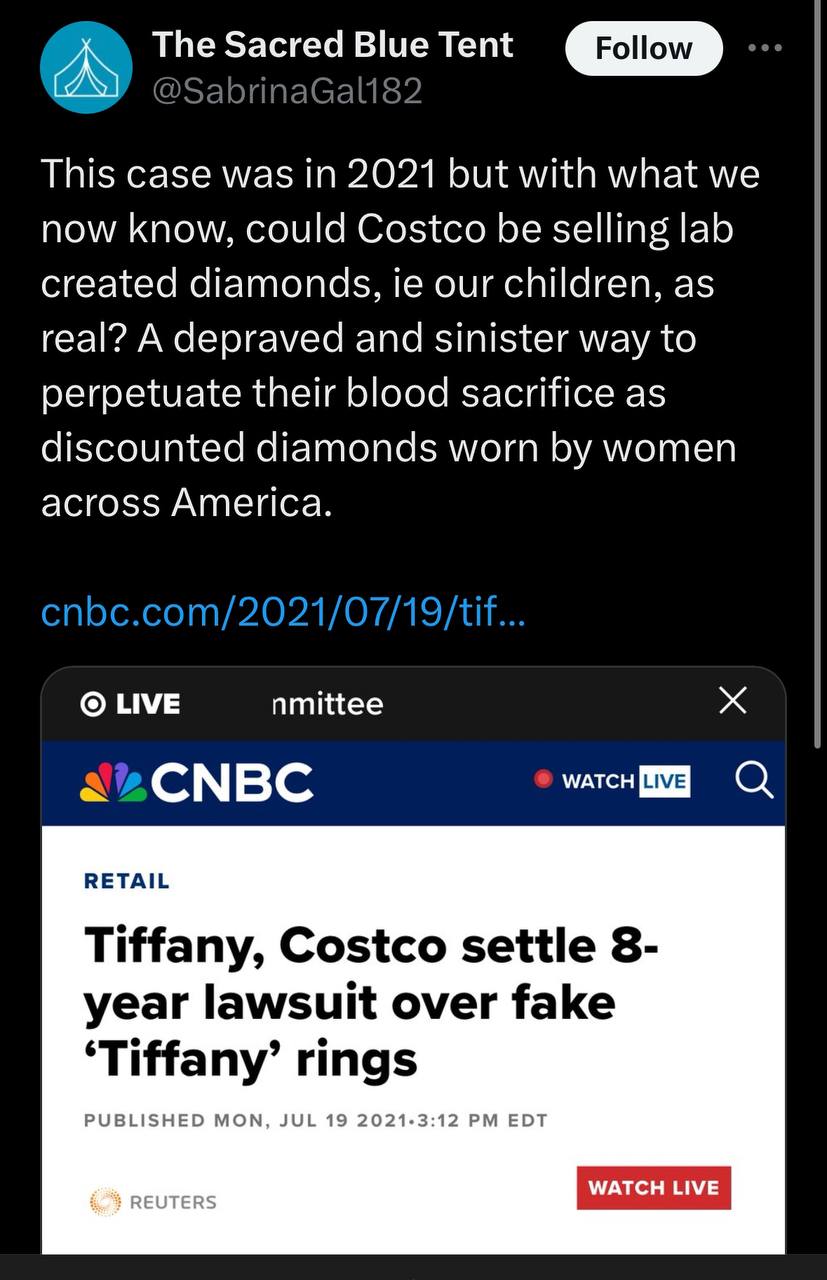Tap the LIVE indicator in the black banner

pos(131,704)
